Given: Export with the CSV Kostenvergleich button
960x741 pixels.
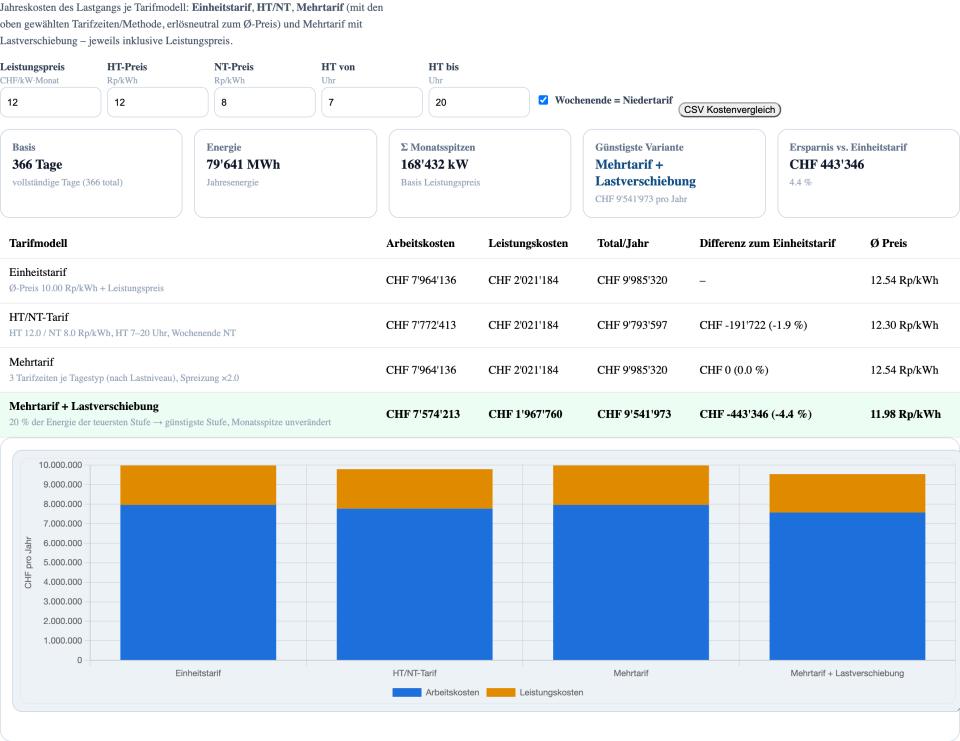Looking at the screenshot, I should [x=729, y=110].
